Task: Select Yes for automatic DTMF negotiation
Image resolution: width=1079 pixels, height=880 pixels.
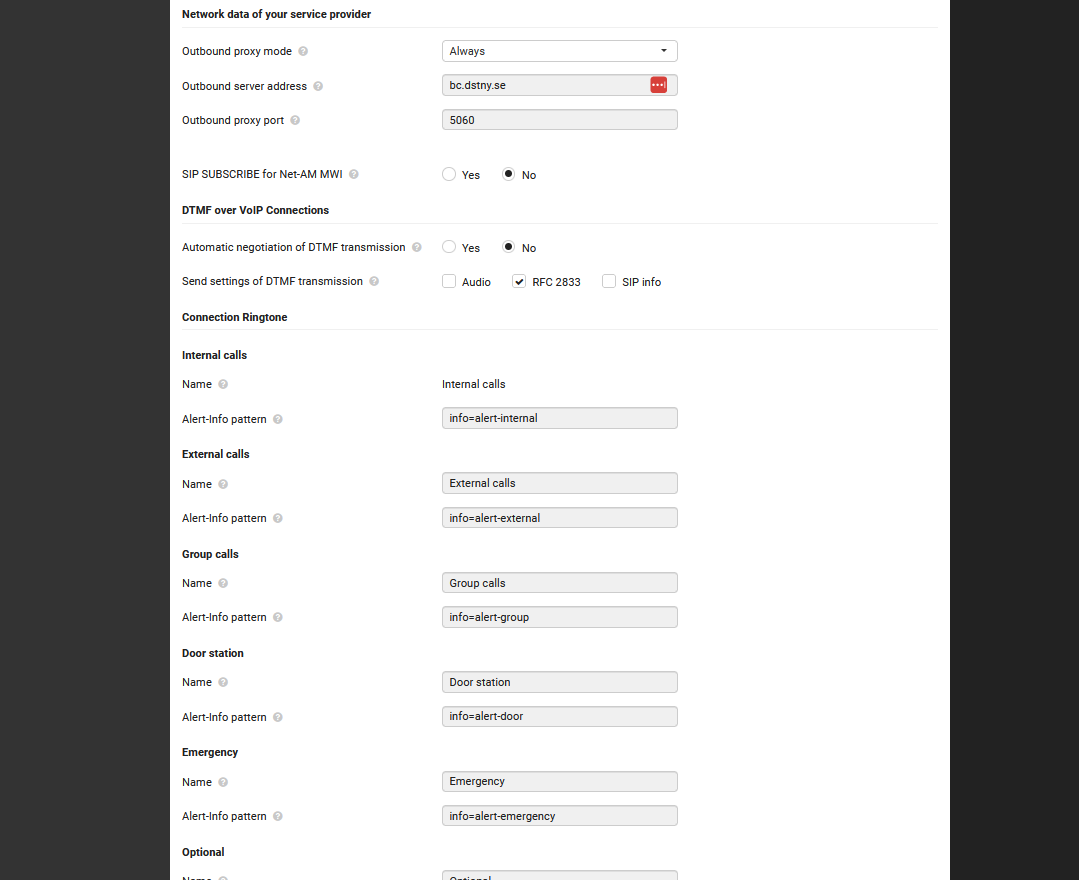Action: (449, 247)
